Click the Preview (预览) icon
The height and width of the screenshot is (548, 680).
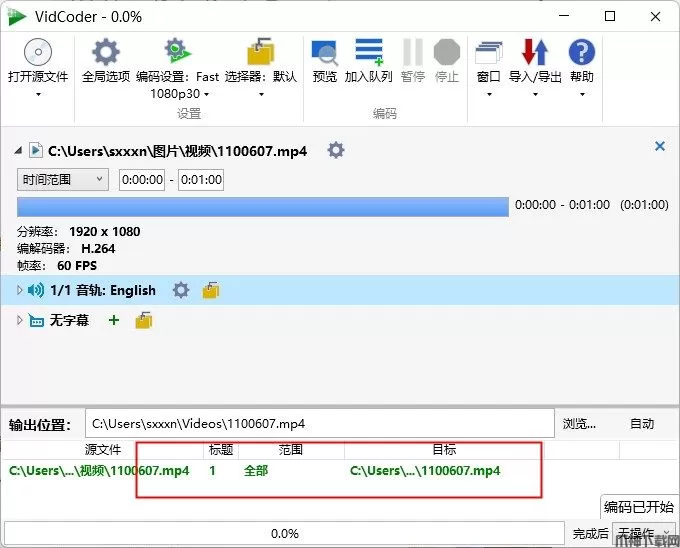pos(324,52)
